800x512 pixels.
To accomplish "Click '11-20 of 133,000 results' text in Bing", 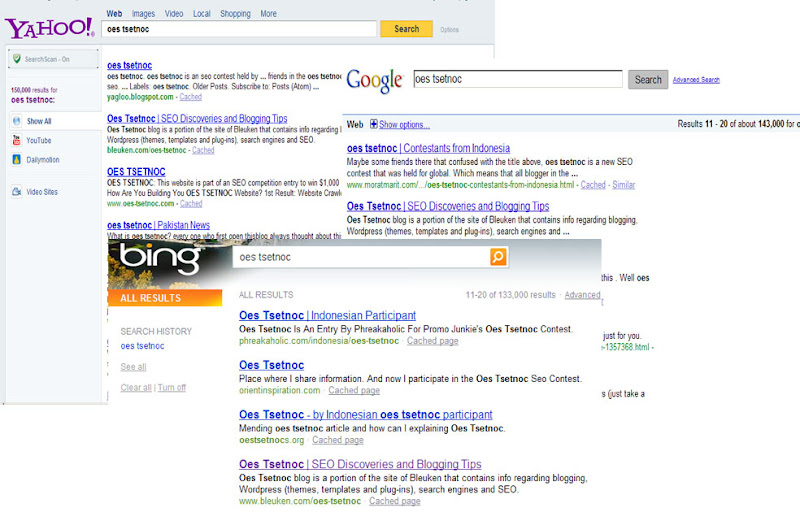I will pyautogui.click(x=510, y=295).
